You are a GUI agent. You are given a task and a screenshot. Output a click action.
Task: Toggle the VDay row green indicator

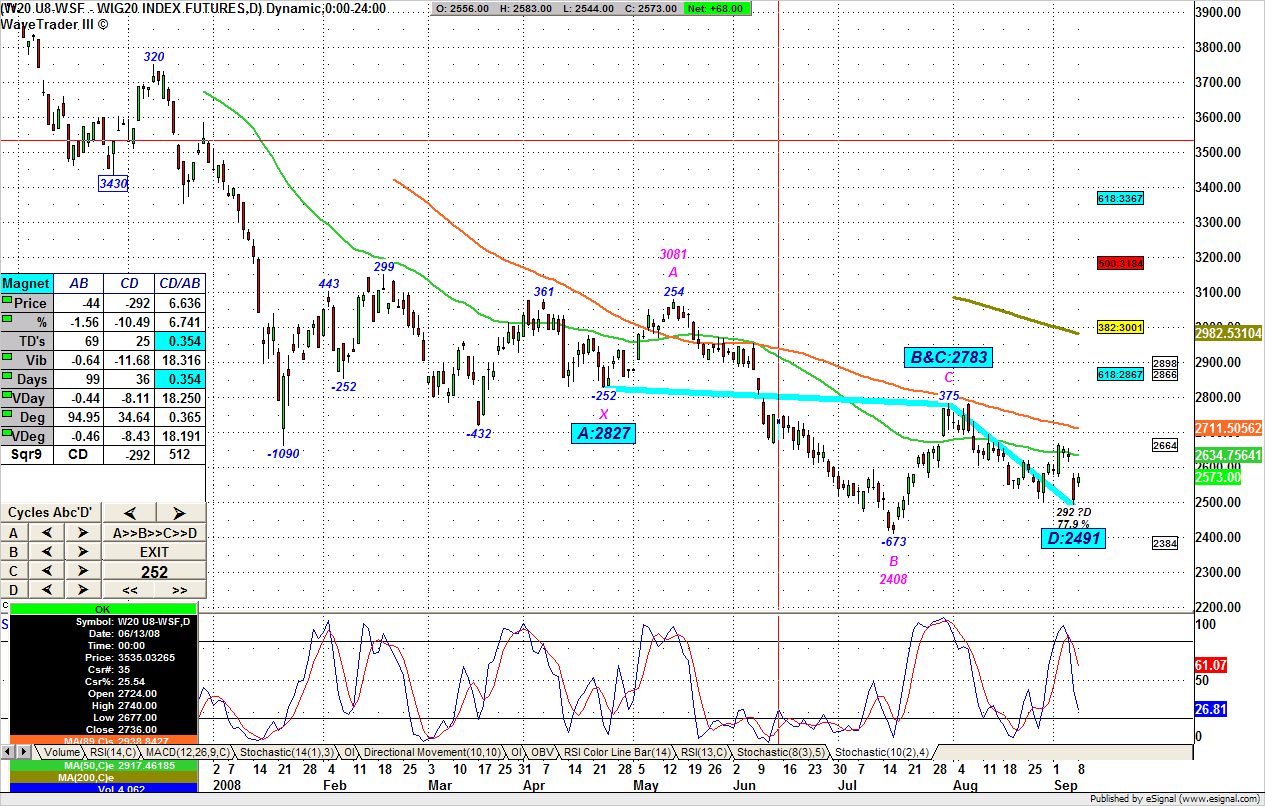tap(9, 397)
